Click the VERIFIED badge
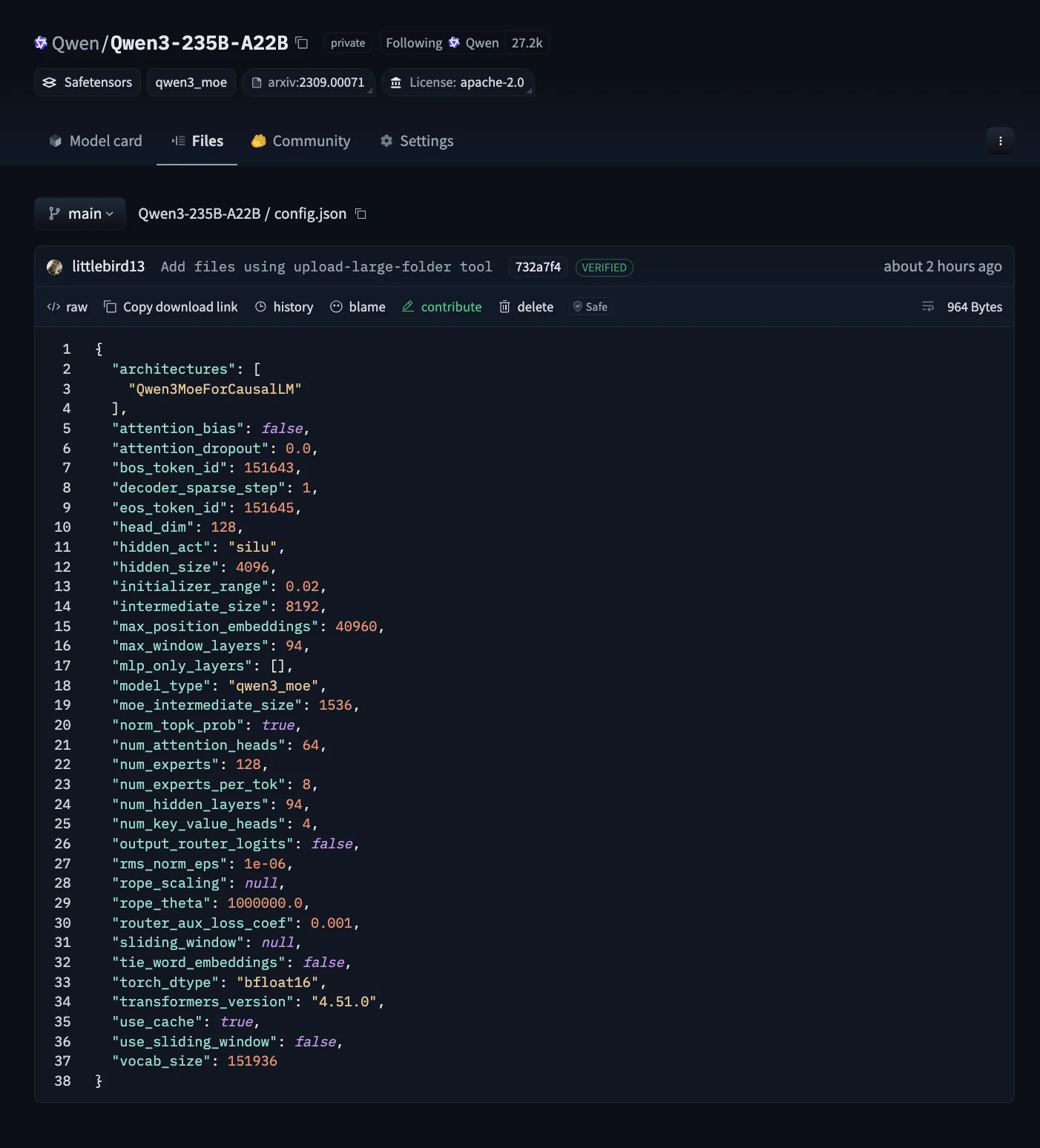The image size is (1040, 1148). tap(604, 268)
